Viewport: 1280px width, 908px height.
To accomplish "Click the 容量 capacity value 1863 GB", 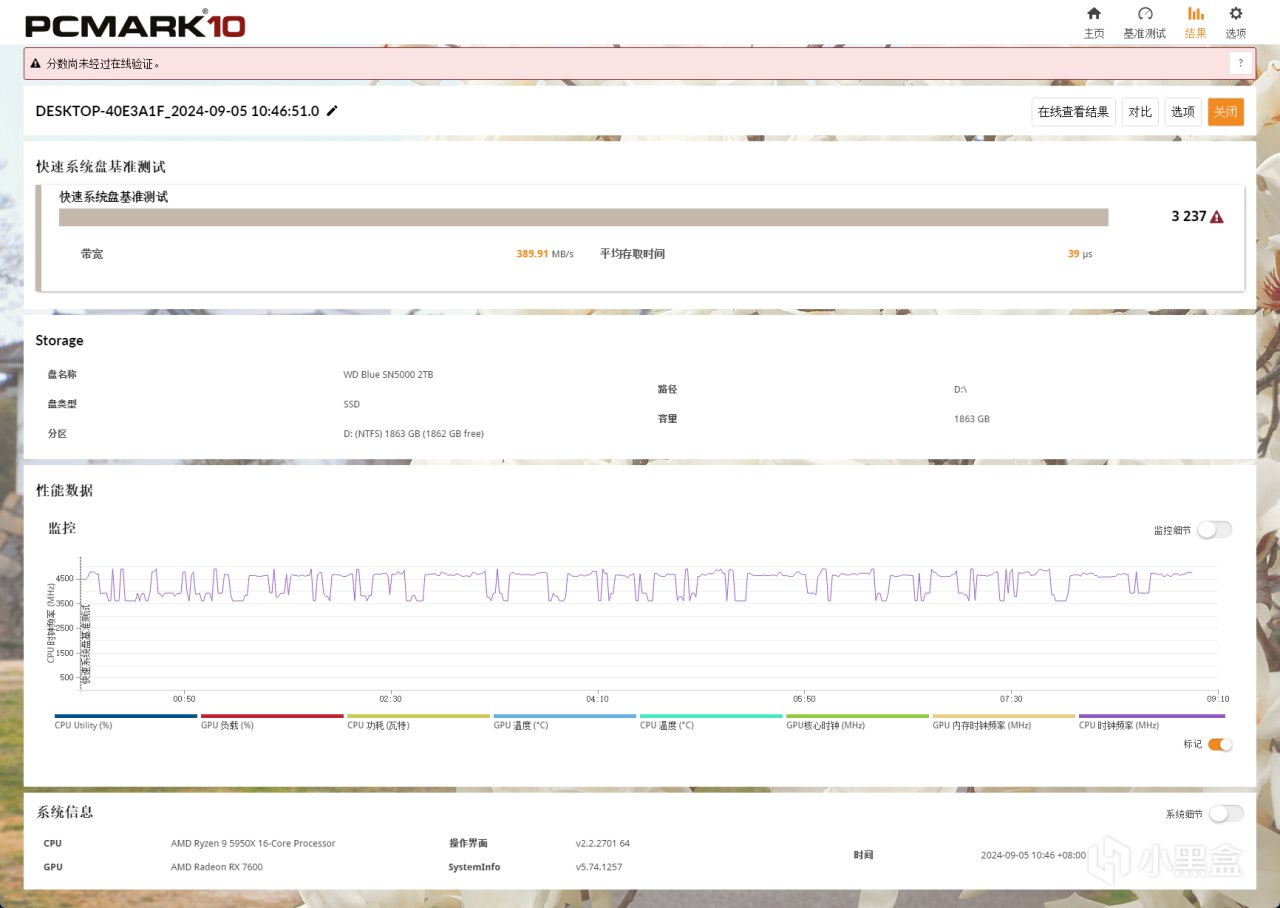I will click(972, 419).
